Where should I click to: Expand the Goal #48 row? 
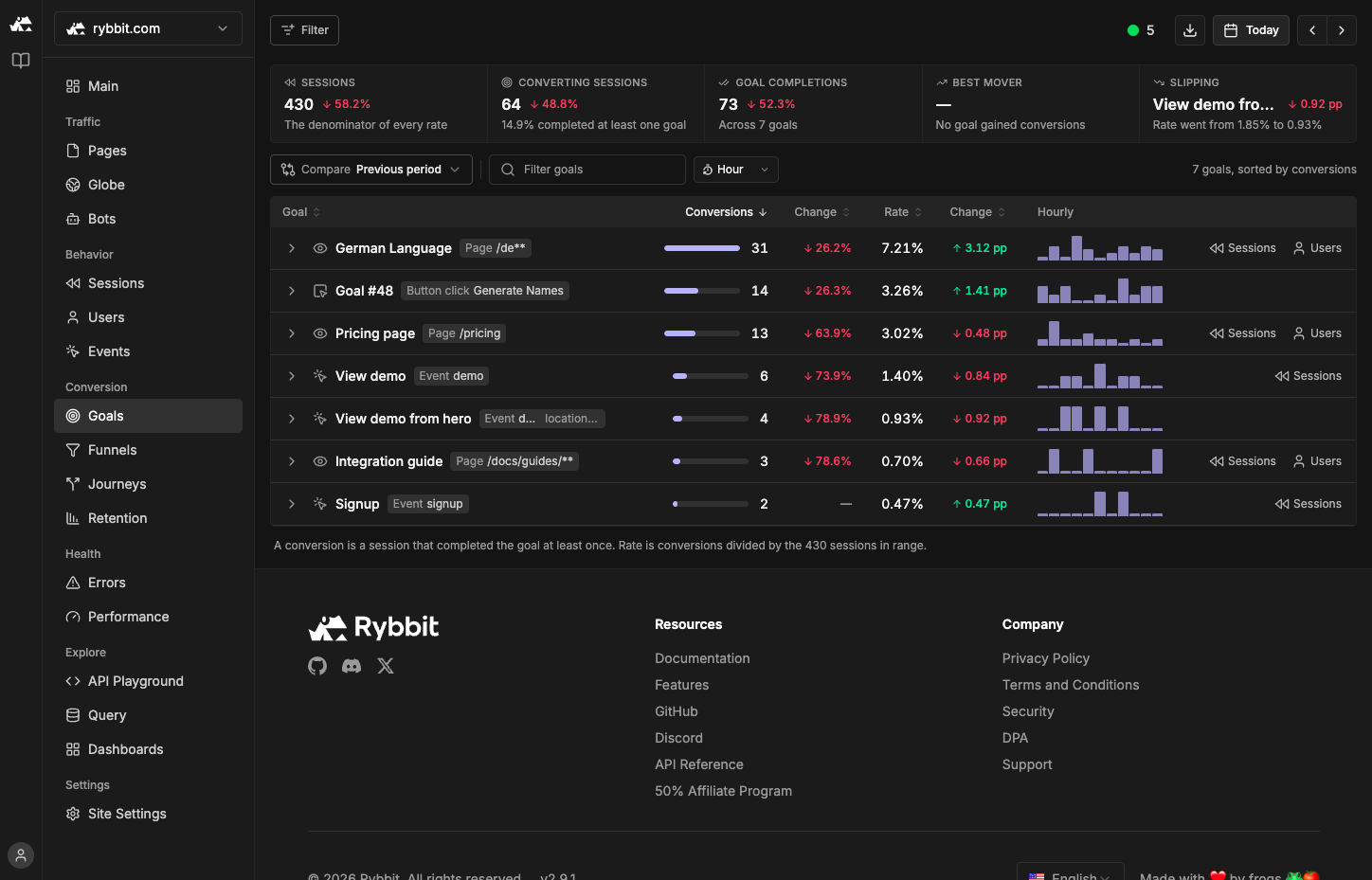292,291
